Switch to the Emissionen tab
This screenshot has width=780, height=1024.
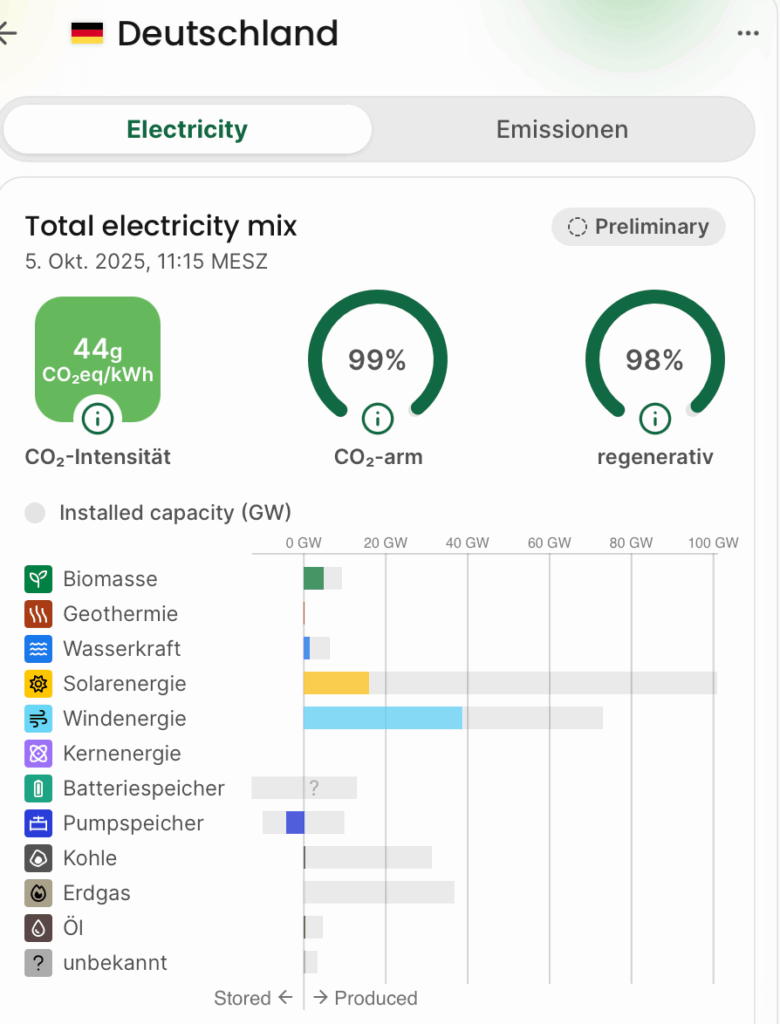(x=562, y=130)
